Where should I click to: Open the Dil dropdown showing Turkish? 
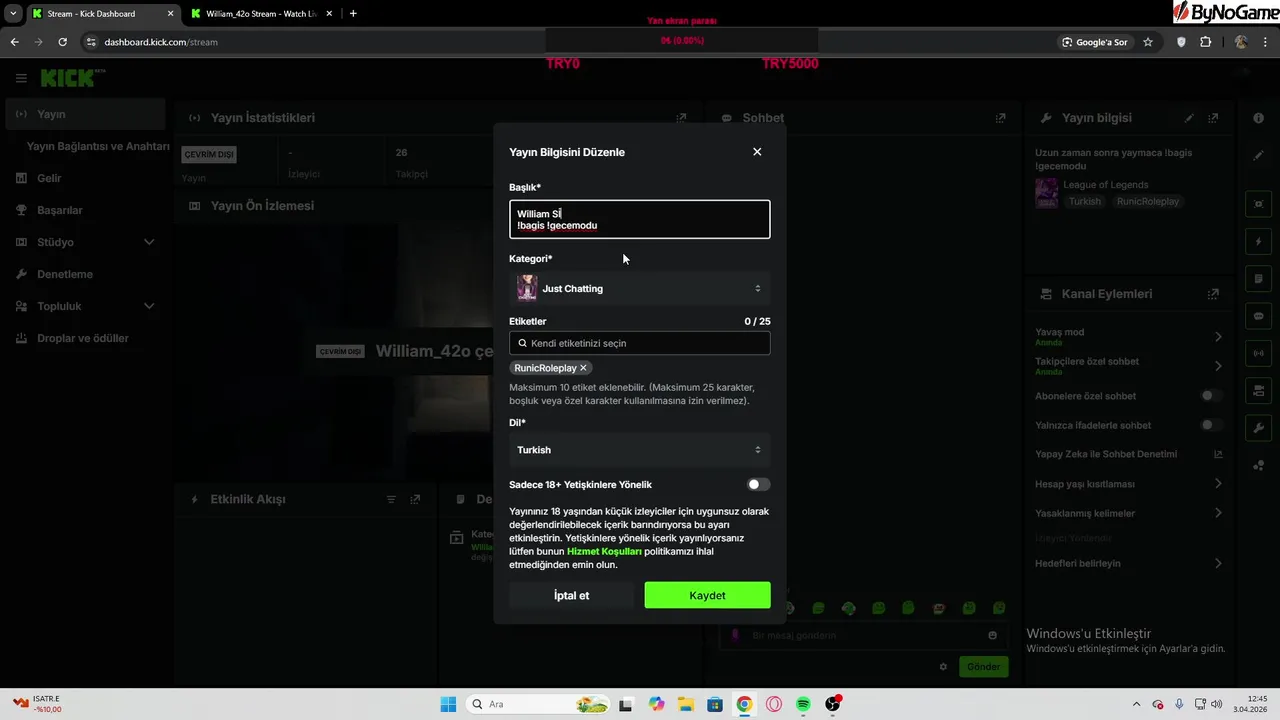point(640,450)
